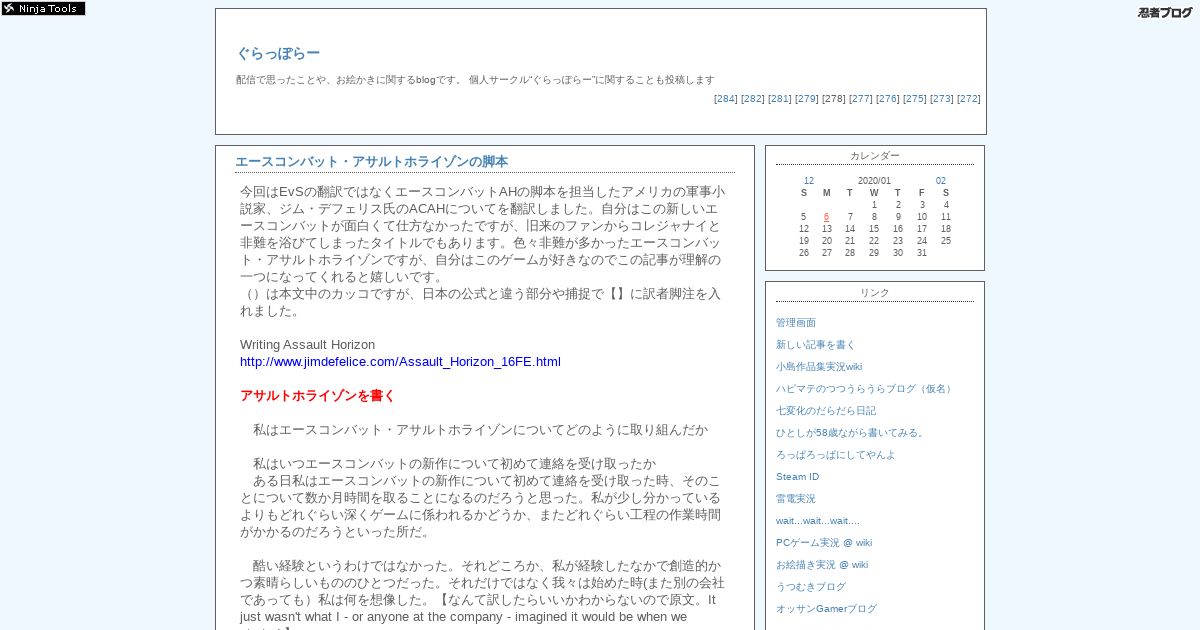
Task: Open the エースコンバット・アサルトホライゾンの脚本 post title
Action: click(x=371, y=161)
